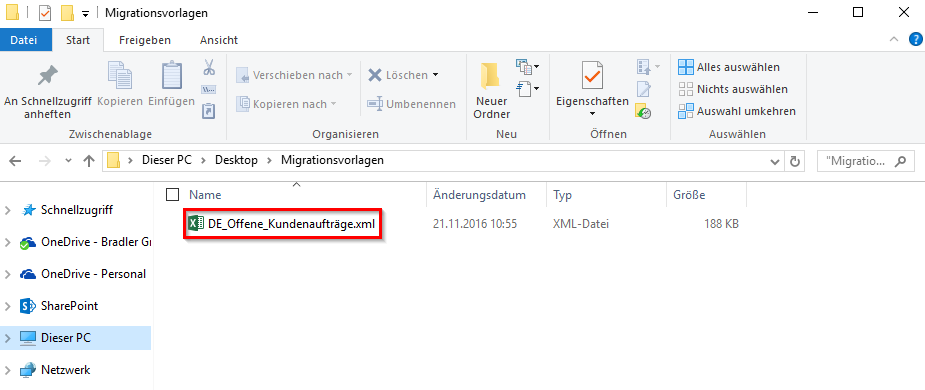The height and width of the screenshot is (390, 925).
Task: Tick the select-all checkbox in the header
Action: click(172, 194)
